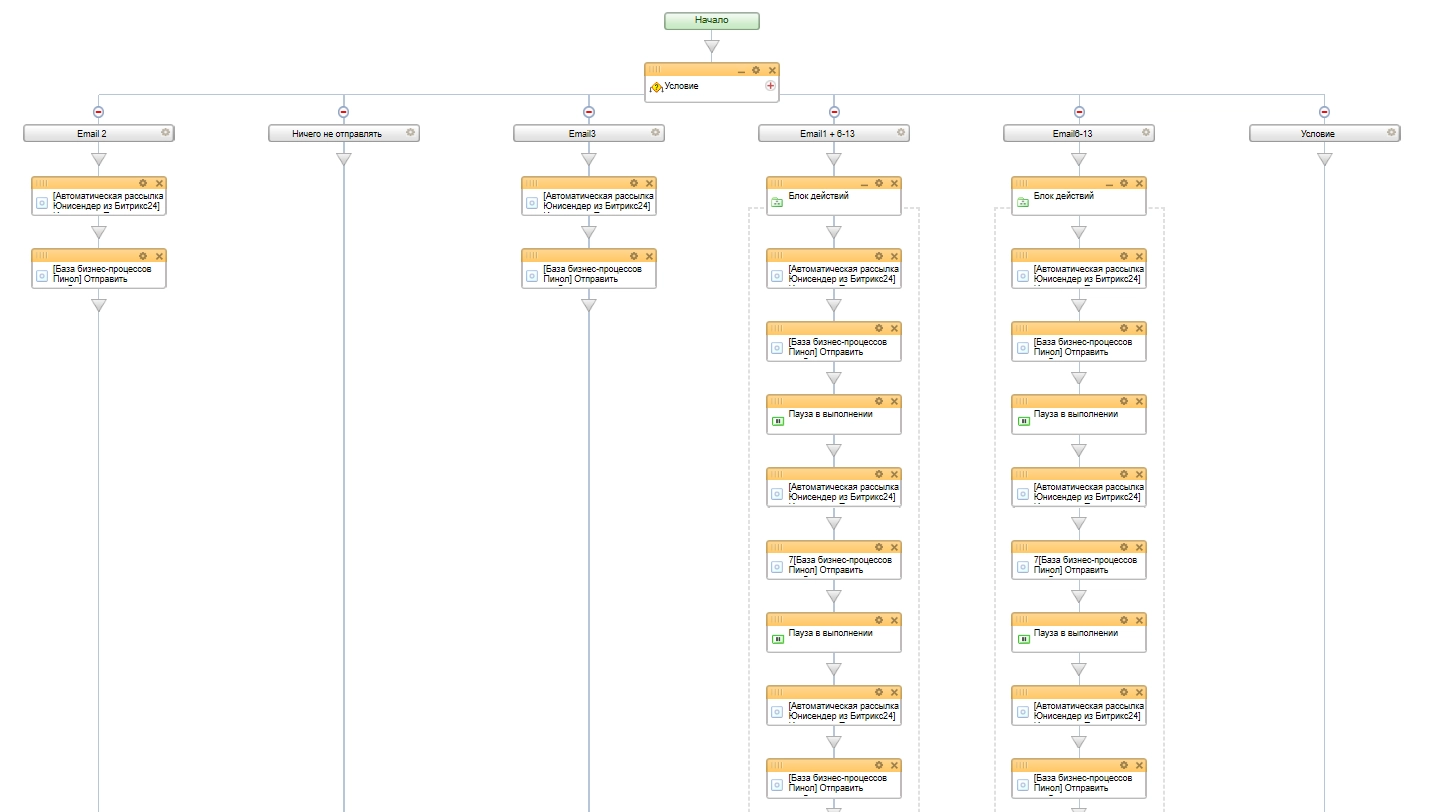Click the green Начало start node
The height and width of the screenshot is (812, 1431).
(x=711, y=20)
